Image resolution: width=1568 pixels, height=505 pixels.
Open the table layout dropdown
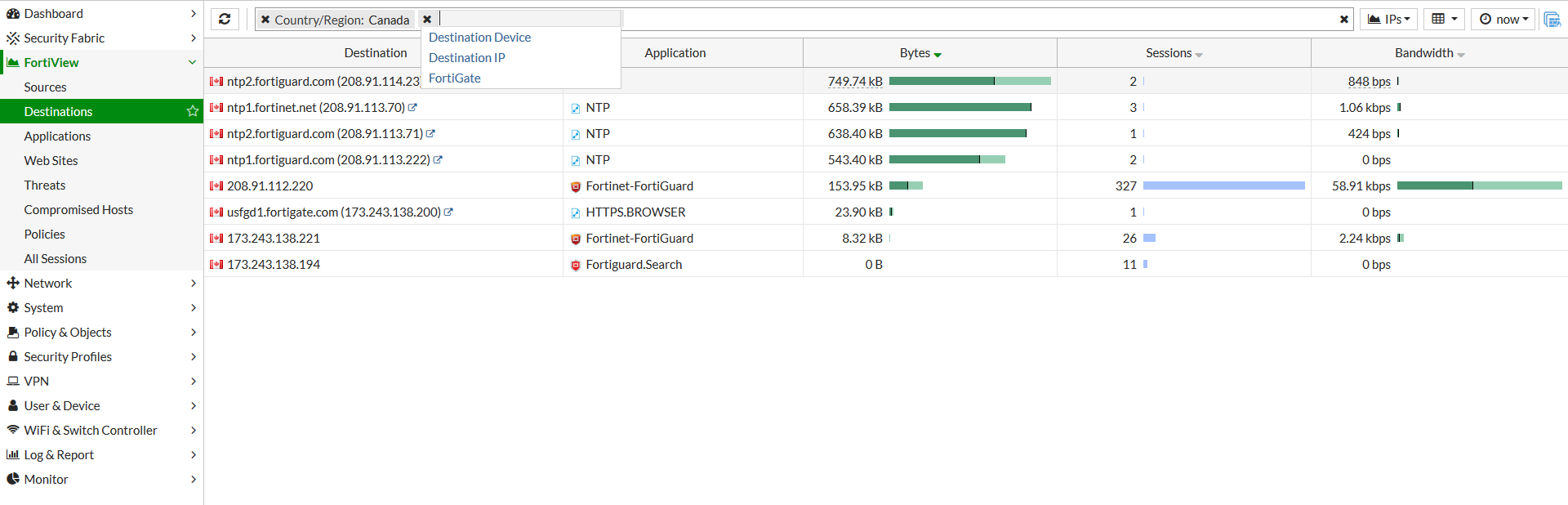1444,19
